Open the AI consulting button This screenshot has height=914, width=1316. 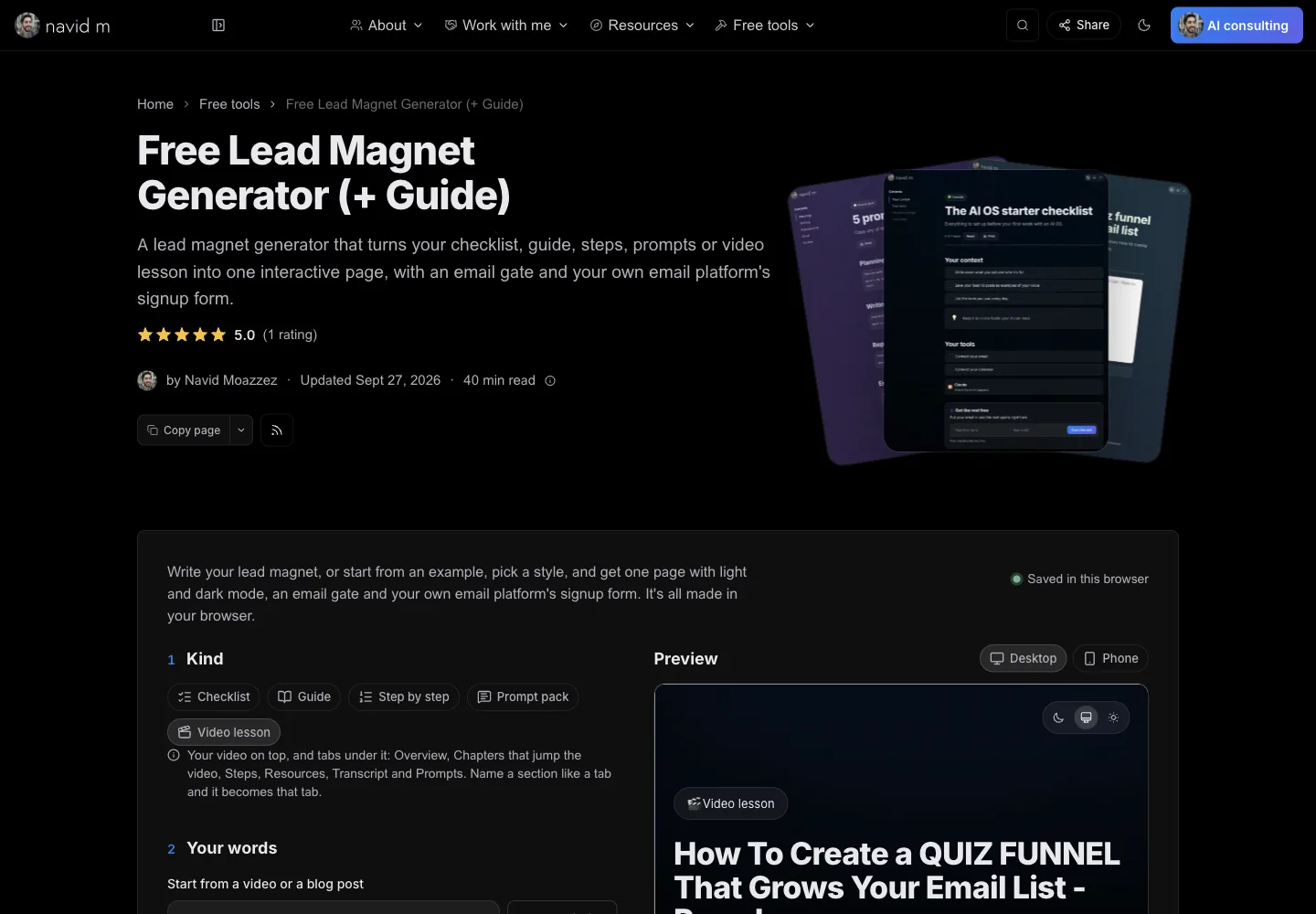[1236, 26]
